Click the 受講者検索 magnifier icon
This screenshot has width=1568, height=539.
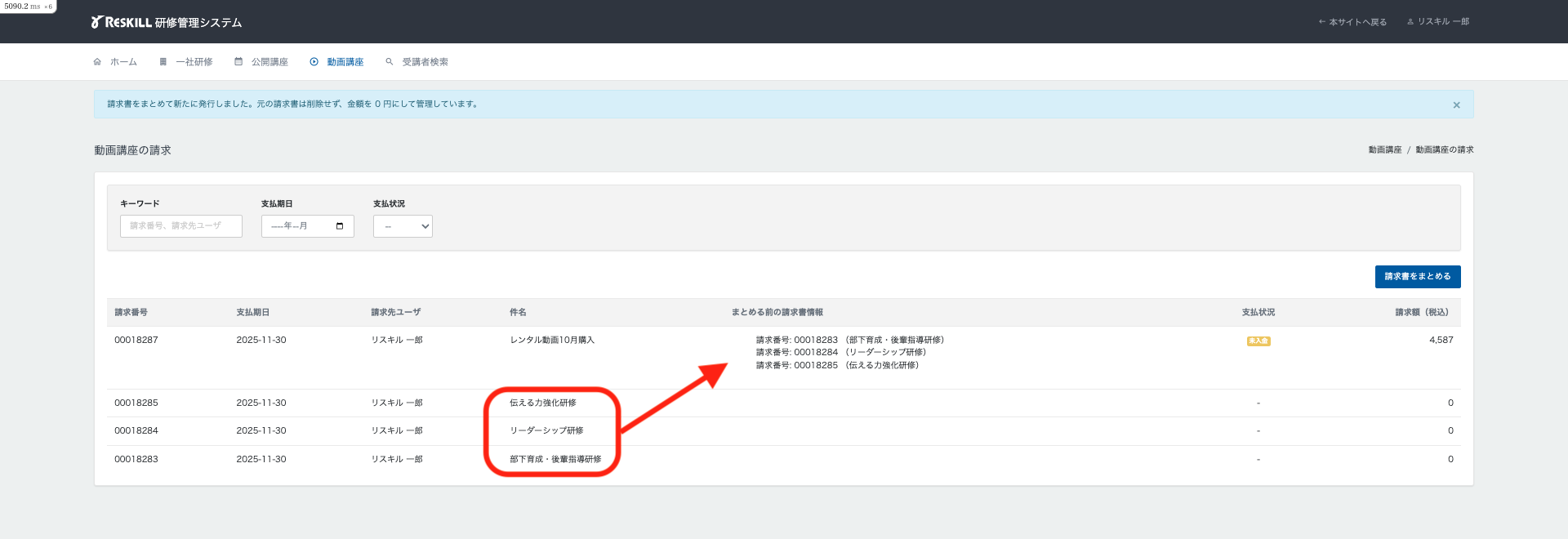(x=390, y=62)
